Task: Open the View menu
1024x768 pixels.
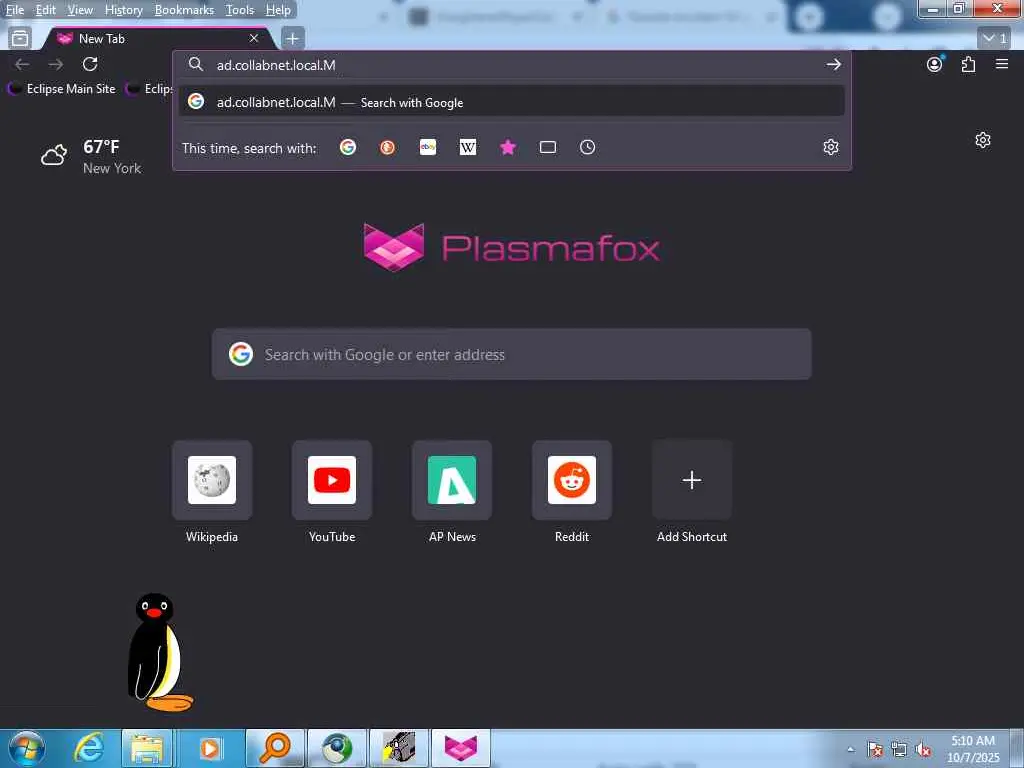Action: 80,10
